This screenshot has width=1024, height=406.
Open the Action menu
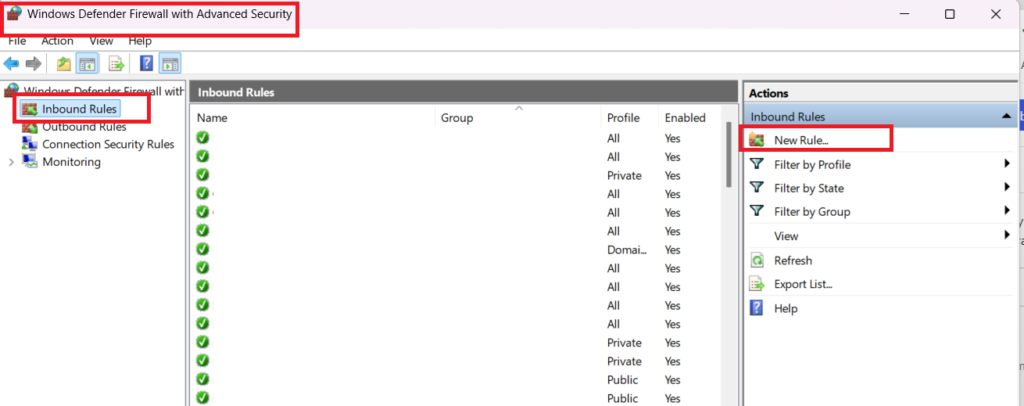57,40
